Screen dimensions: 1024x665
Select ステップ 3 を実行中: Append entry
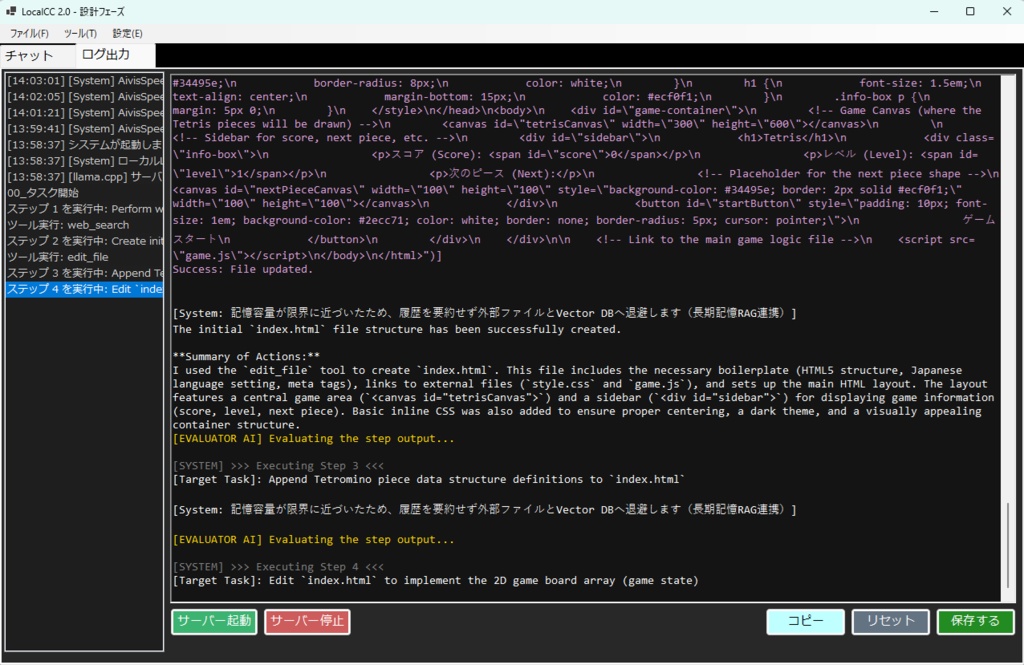85,273
